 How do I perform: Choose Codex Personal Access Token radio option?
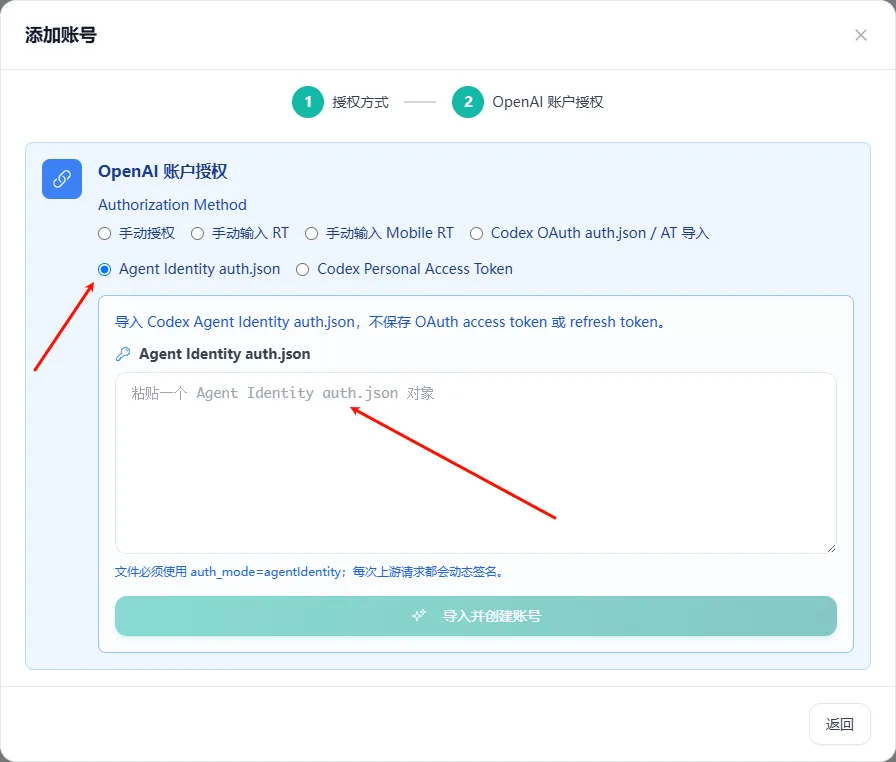[x=302, y=270]
